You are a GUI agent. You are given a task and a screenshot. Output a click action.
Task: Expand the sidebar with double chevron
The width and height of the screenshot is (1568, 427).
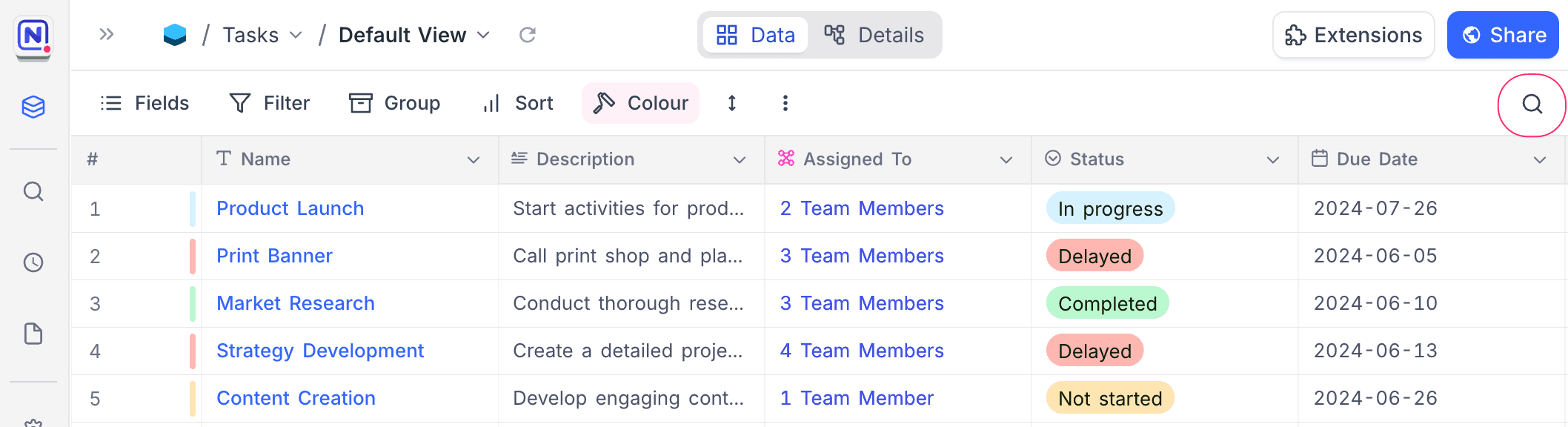(107, 35)
